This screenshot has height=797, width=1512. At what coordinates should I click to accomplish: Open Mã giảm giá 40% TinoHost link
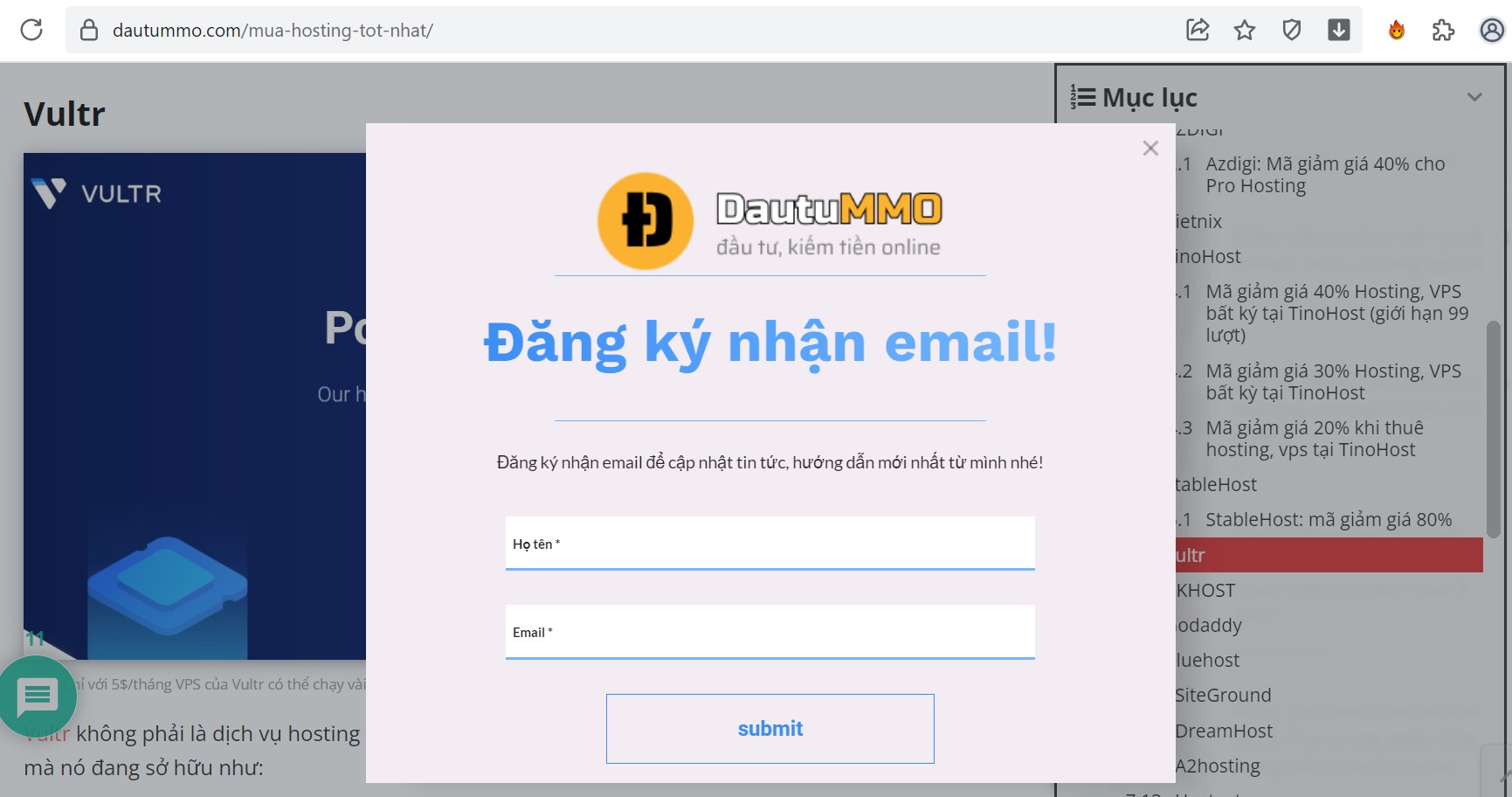click(1336, 313)
